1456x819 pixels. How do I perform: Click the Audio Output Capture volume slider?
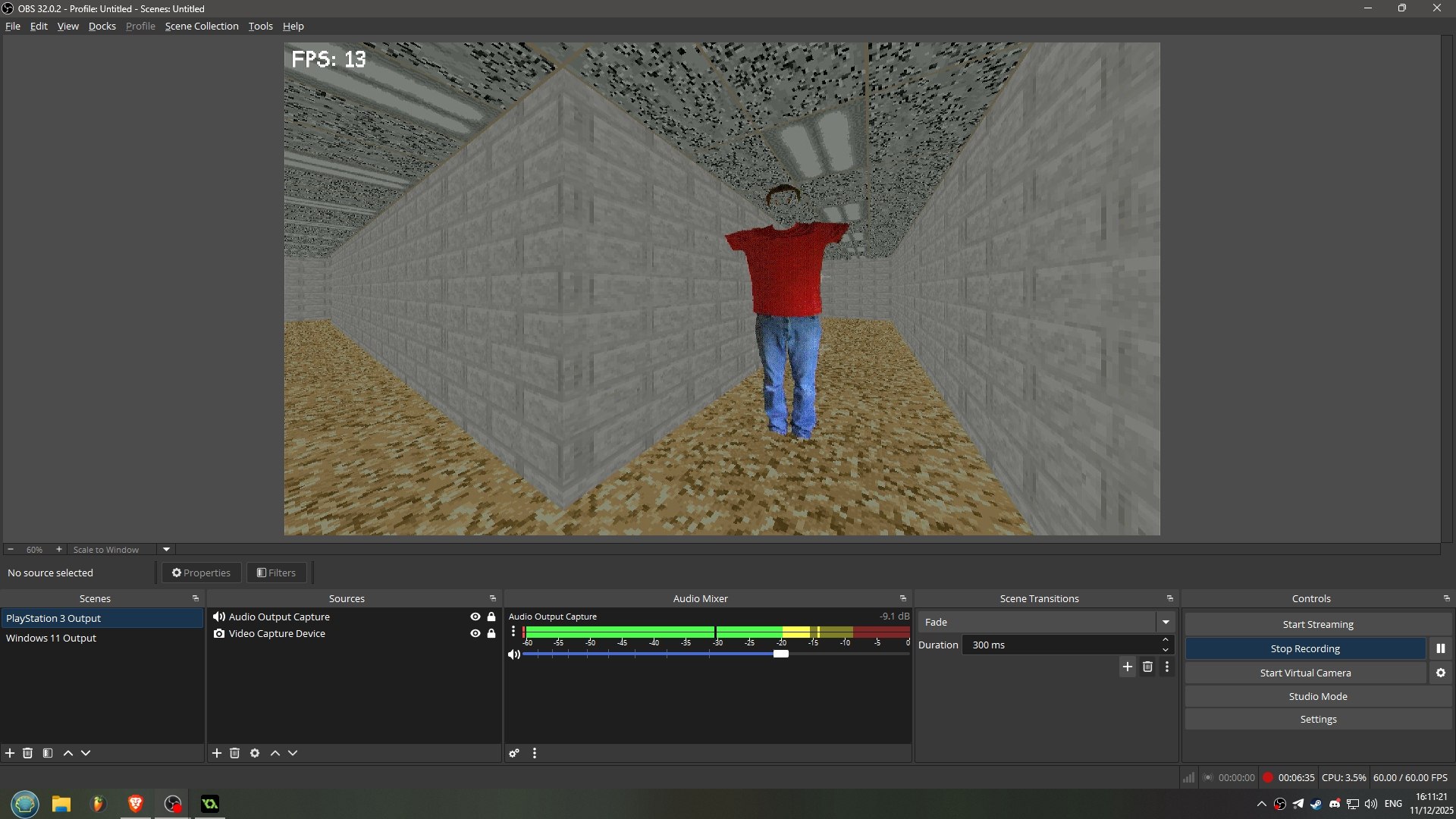(x=780, y=654)
